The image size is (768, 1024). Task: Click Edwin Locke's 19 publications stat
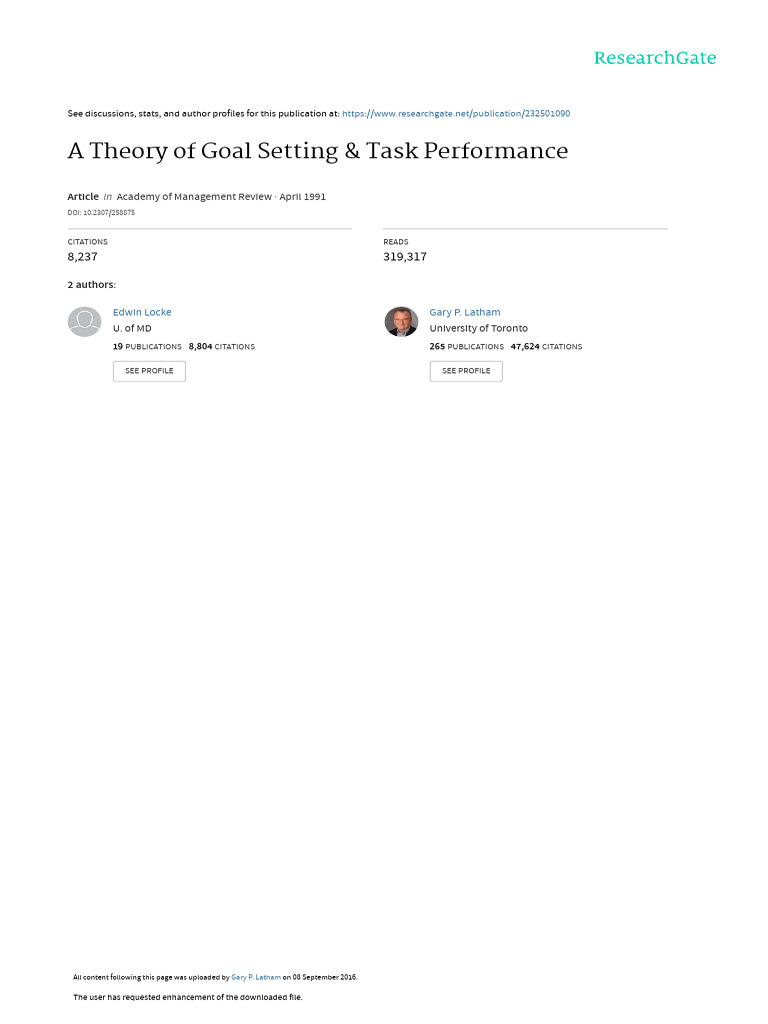tap(147, 347)
